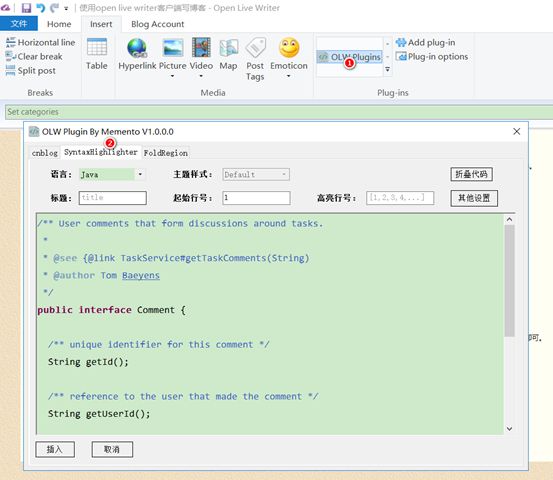Choose Split post

(31, 71)
